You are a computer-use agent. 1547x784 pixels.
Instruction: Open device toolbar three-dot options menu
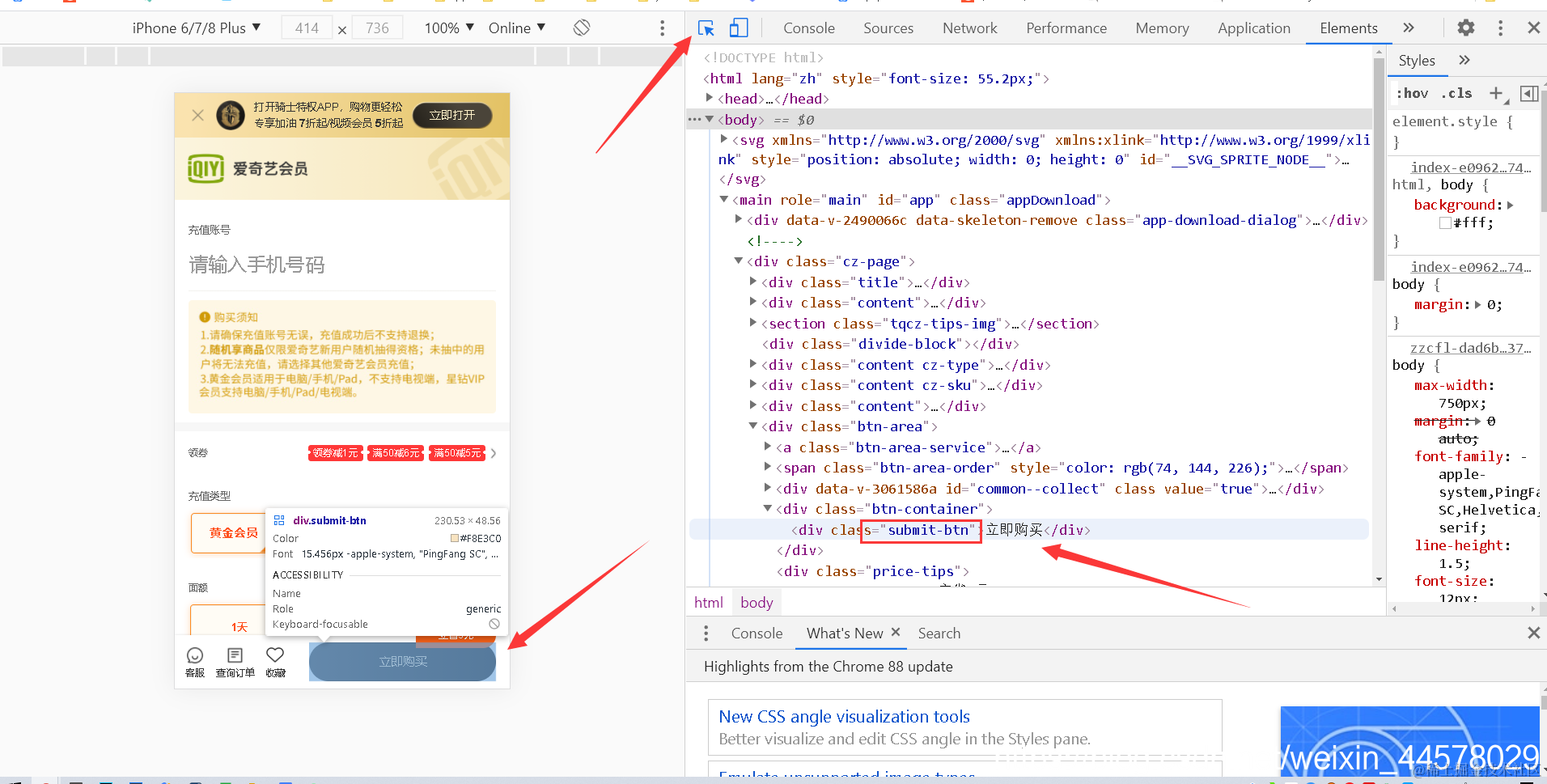coord(662,28)
